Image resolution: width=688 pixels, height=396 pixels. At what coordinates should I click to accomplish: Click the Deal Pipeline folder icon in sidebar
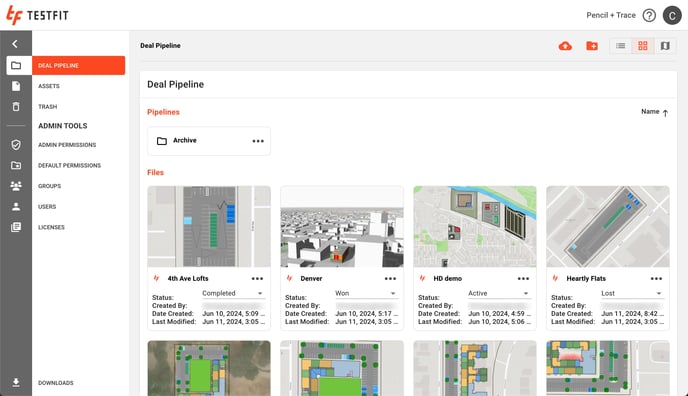tap(16, 65)
